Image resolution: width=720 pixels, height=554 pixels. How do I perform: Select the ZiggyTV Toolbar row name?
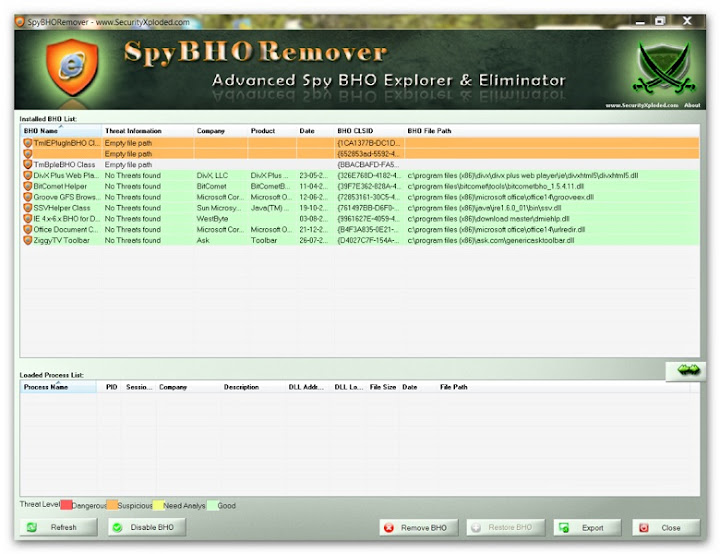coord(62,240)
